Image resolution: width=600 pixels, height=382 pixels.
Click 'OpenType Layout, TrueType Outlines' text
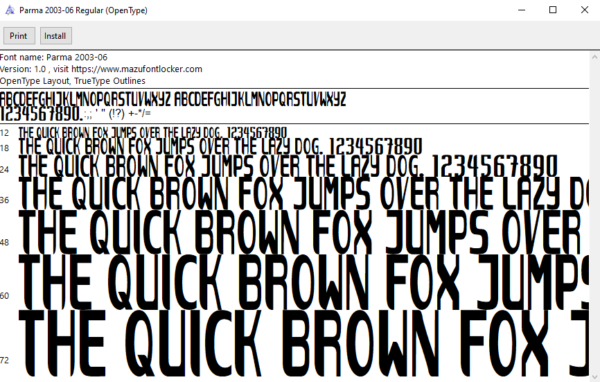pos(73,81)
